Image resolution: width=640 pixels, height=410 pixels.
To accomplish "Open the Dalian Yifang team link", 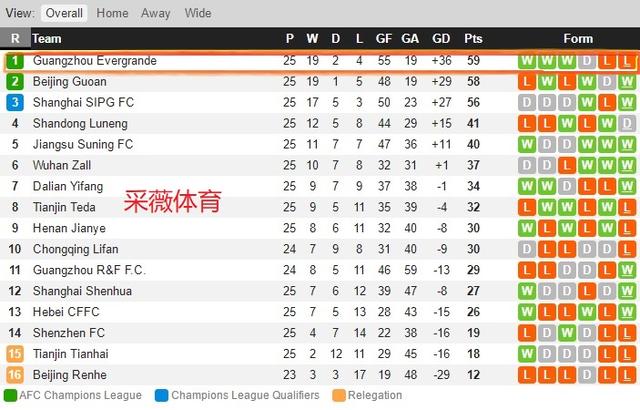I will (68, 187).
